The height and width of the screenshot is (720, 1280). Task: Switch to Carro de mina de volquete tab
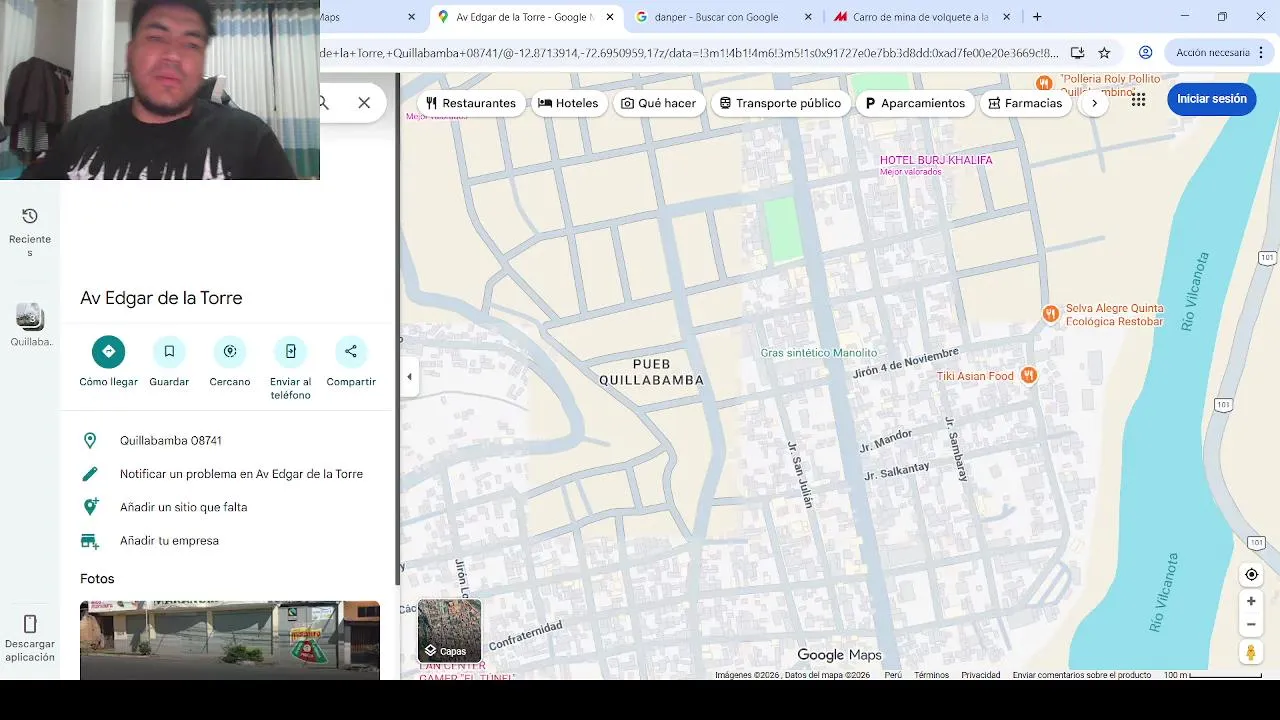click(920, 17)
